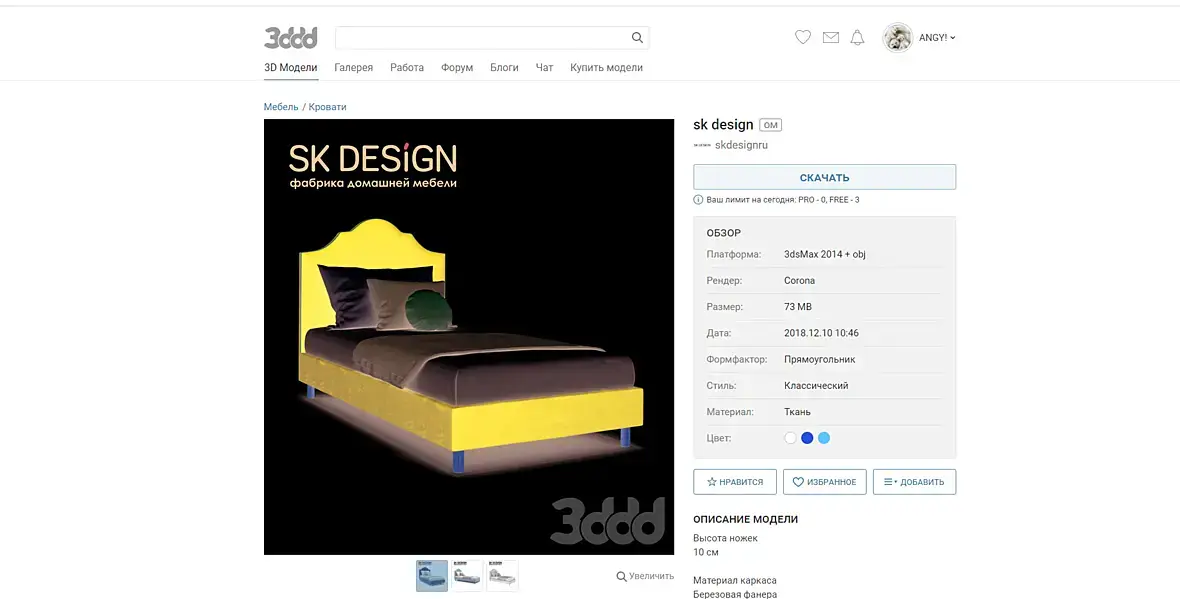This screenshot has height=599, width=1180.
Task: Click the search magnifier icon
Action: [x=637, y=38]
